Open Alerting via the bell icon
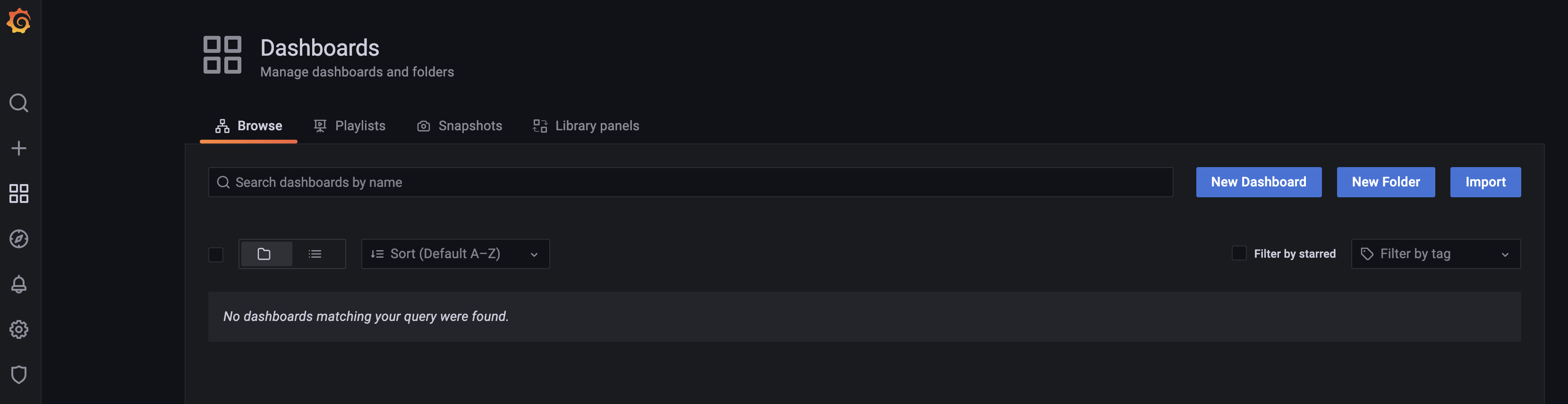 19,284
